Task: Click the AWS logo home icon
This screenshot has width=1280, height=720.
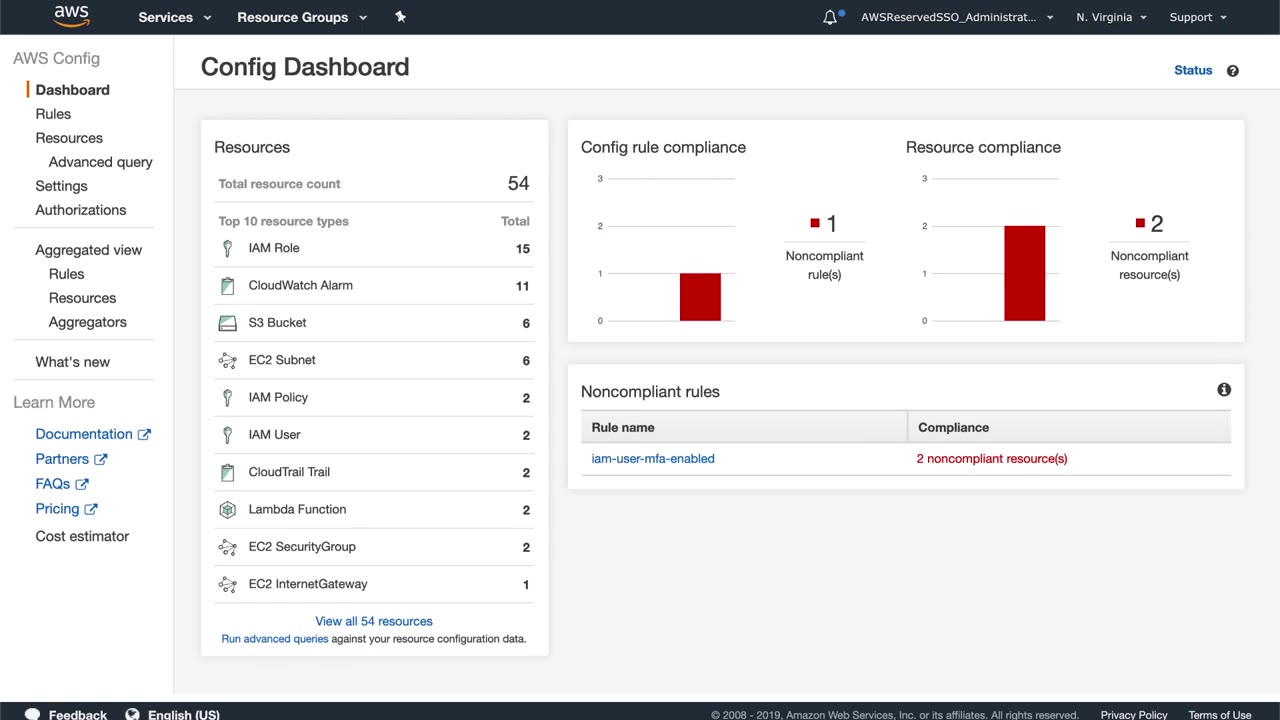Action: tap(71, 16)
